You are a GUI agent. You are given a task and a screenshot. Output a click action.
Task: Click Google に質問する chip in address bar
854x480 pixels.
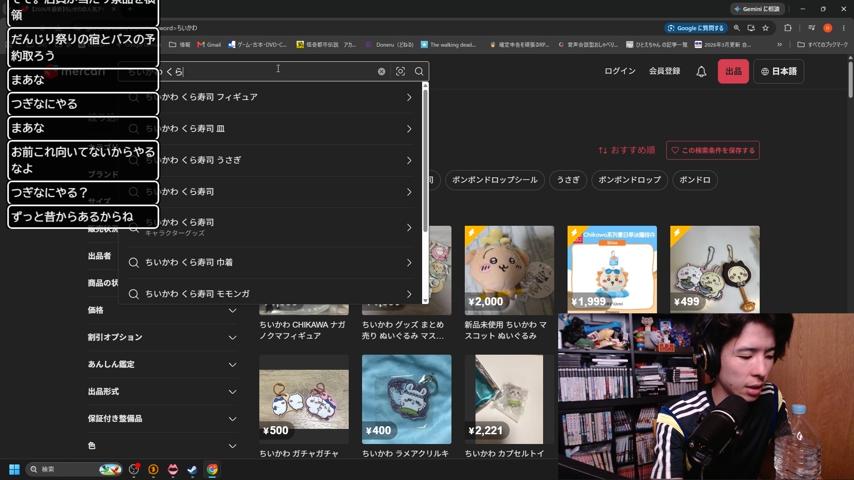696,28
